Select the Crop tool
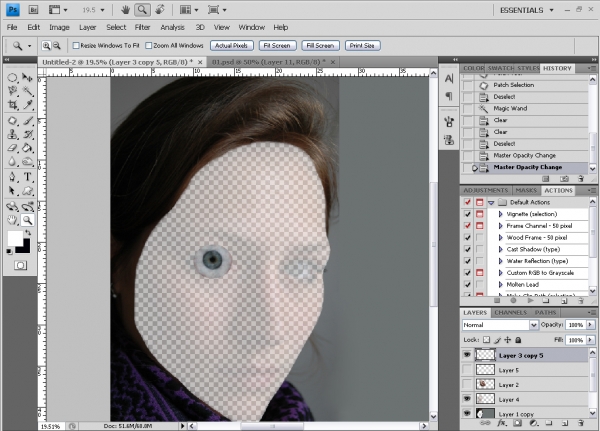 (12, 104)
